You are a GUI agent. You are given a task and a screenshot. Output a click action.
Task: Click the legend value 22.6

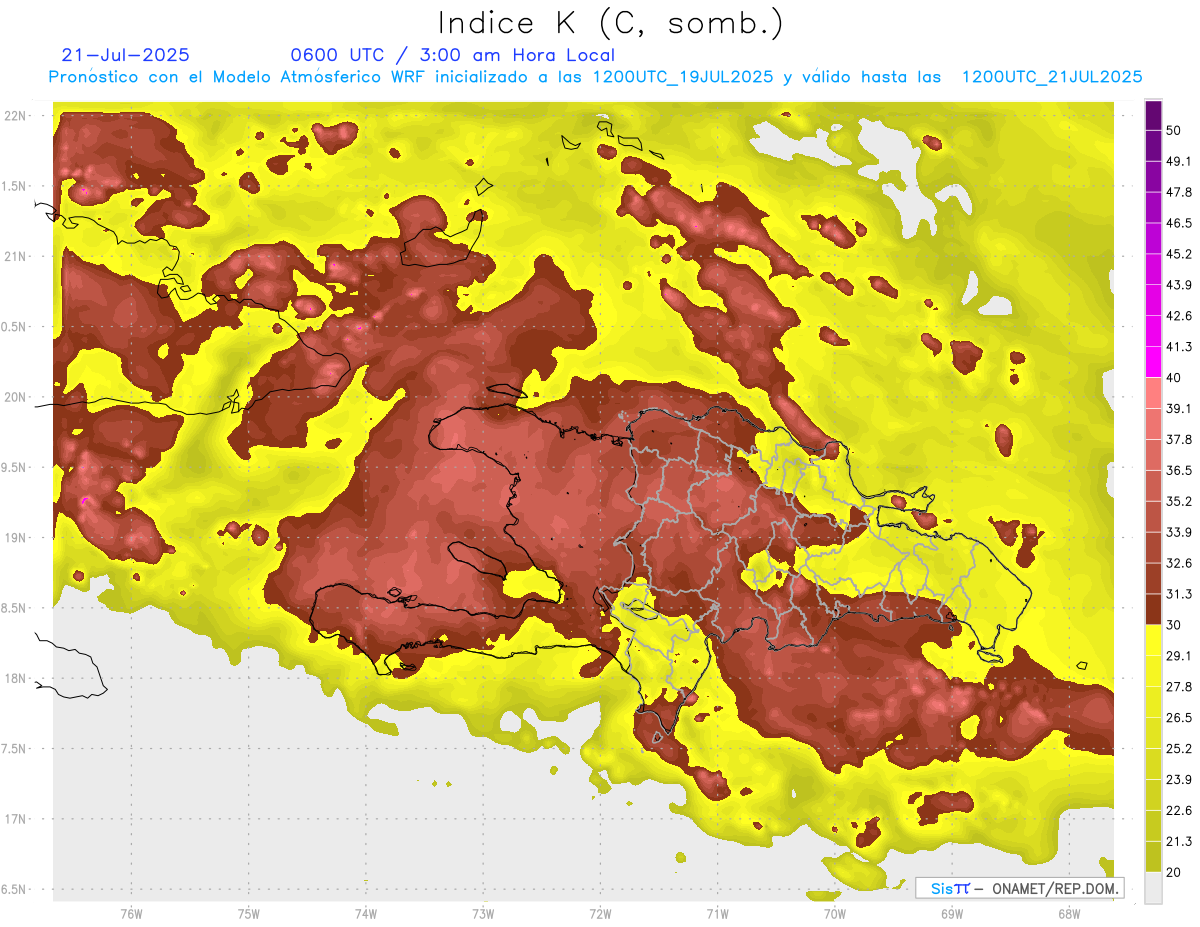click(x=1180, y=811)
